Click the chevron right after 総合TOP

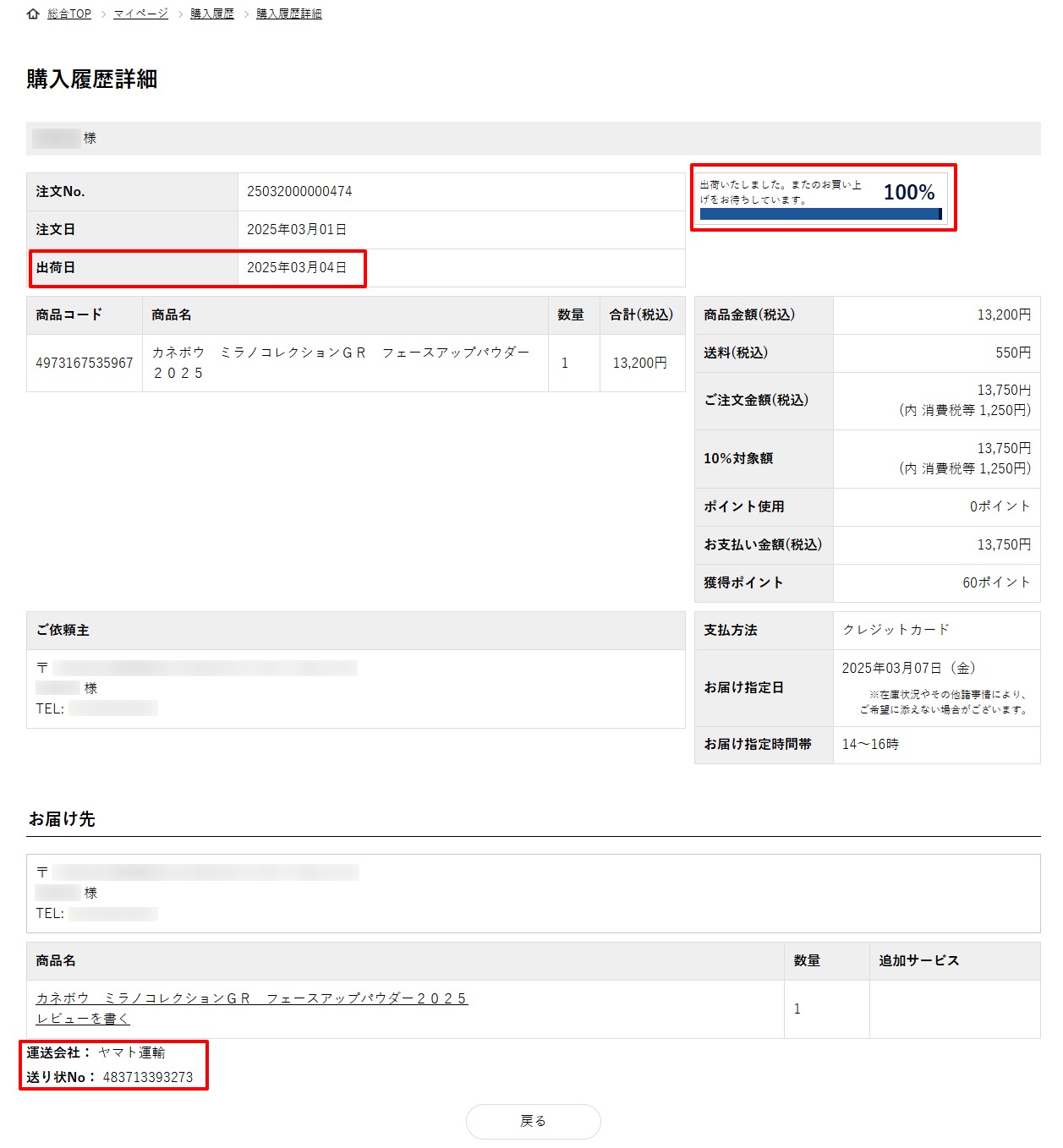pyautogui.click(x=103, y=14)
